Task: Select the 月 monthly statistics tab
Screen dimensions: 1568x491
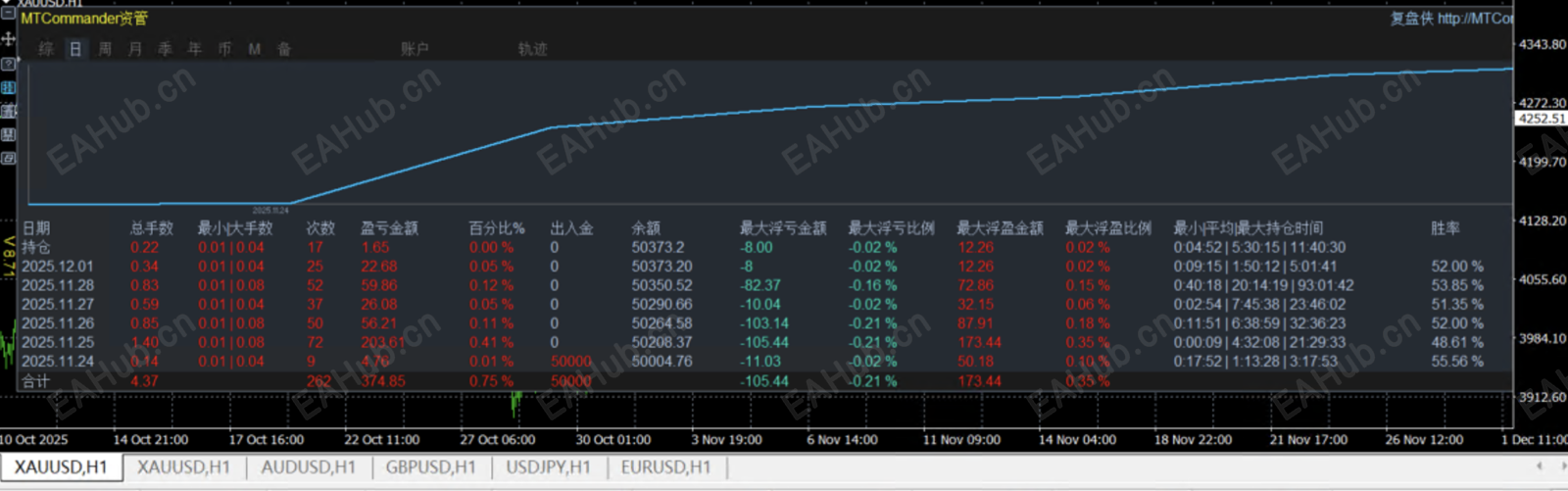Action: 135,49
